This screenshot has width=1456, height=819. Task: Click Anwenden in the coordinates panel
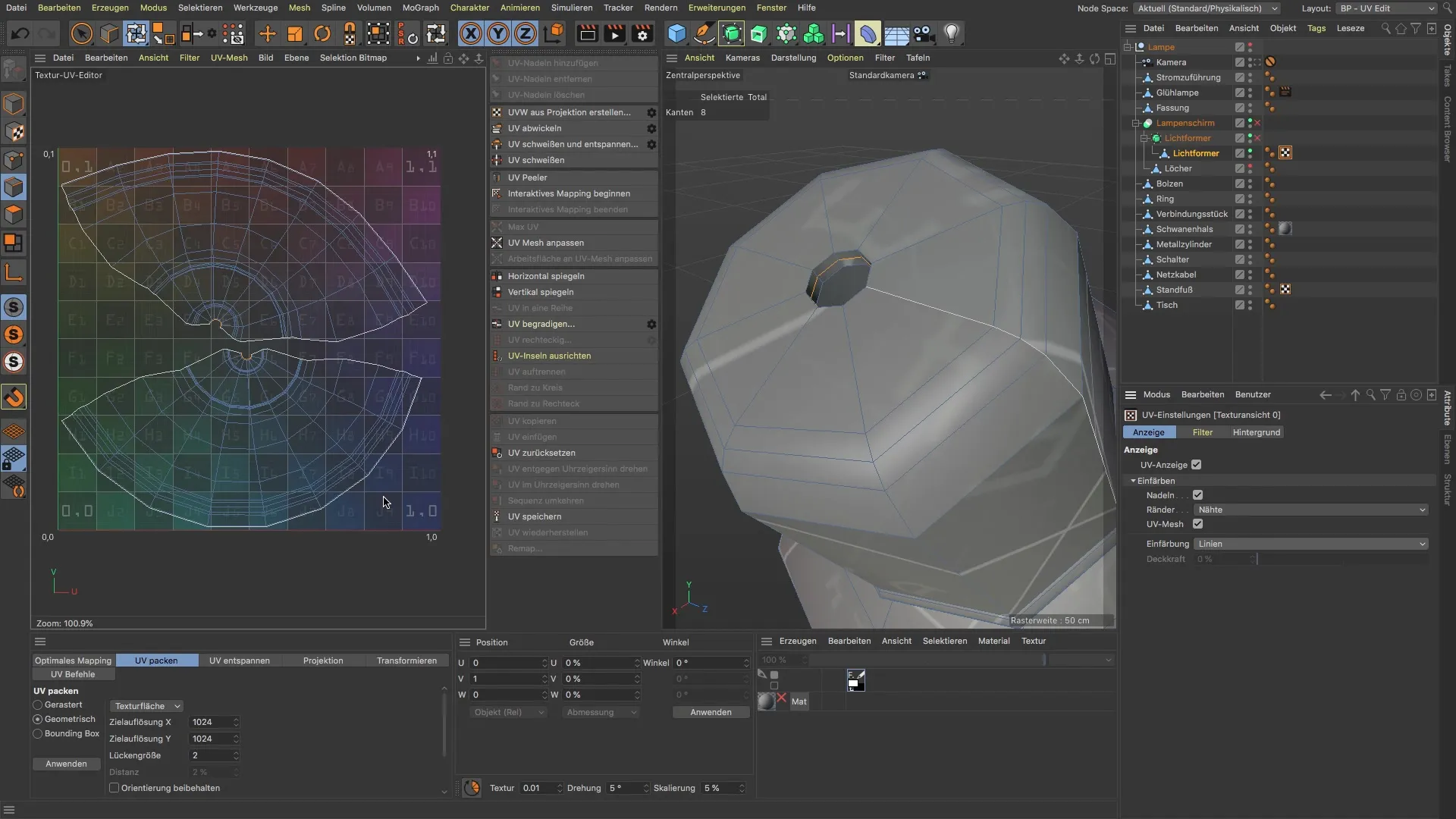[x=711, y=712]
